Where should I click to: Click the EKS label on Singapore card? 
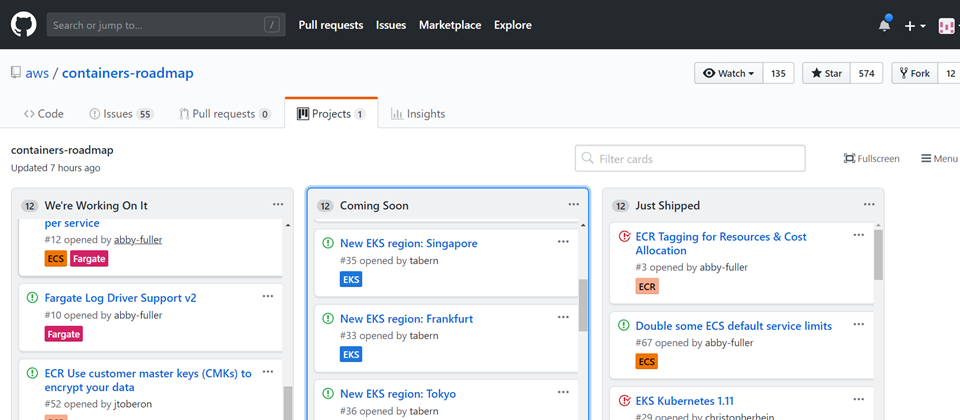point(351,280)
